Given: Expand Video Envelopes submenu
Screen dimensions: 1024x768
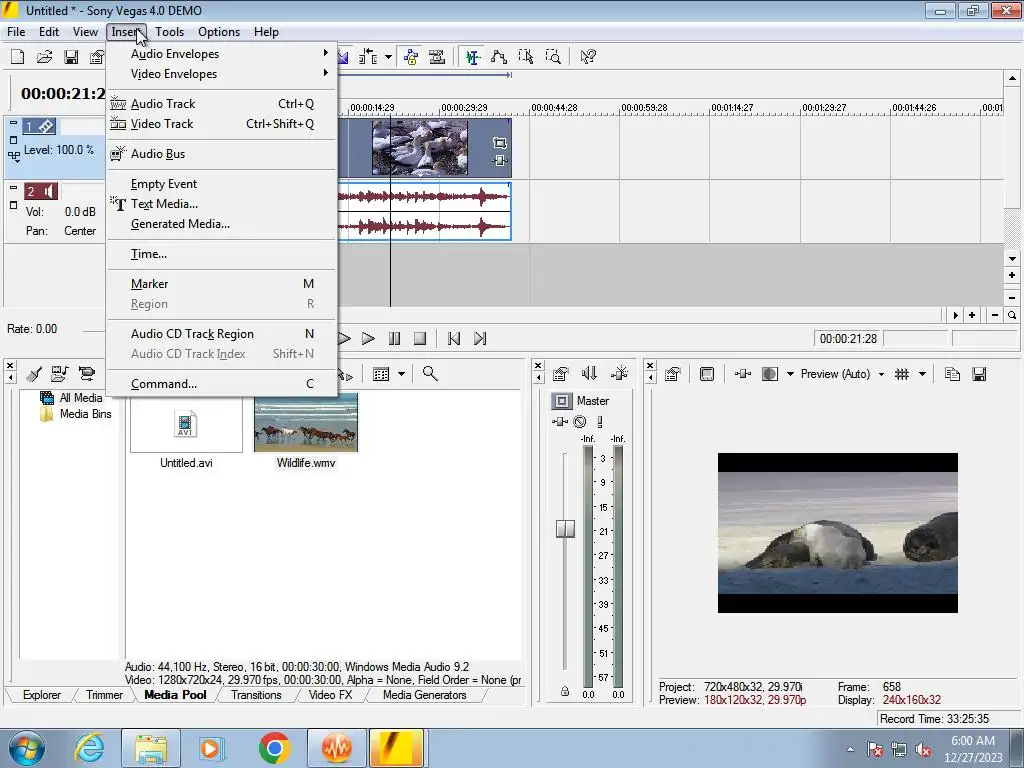Looking at the screenshot, I should 222,74.
